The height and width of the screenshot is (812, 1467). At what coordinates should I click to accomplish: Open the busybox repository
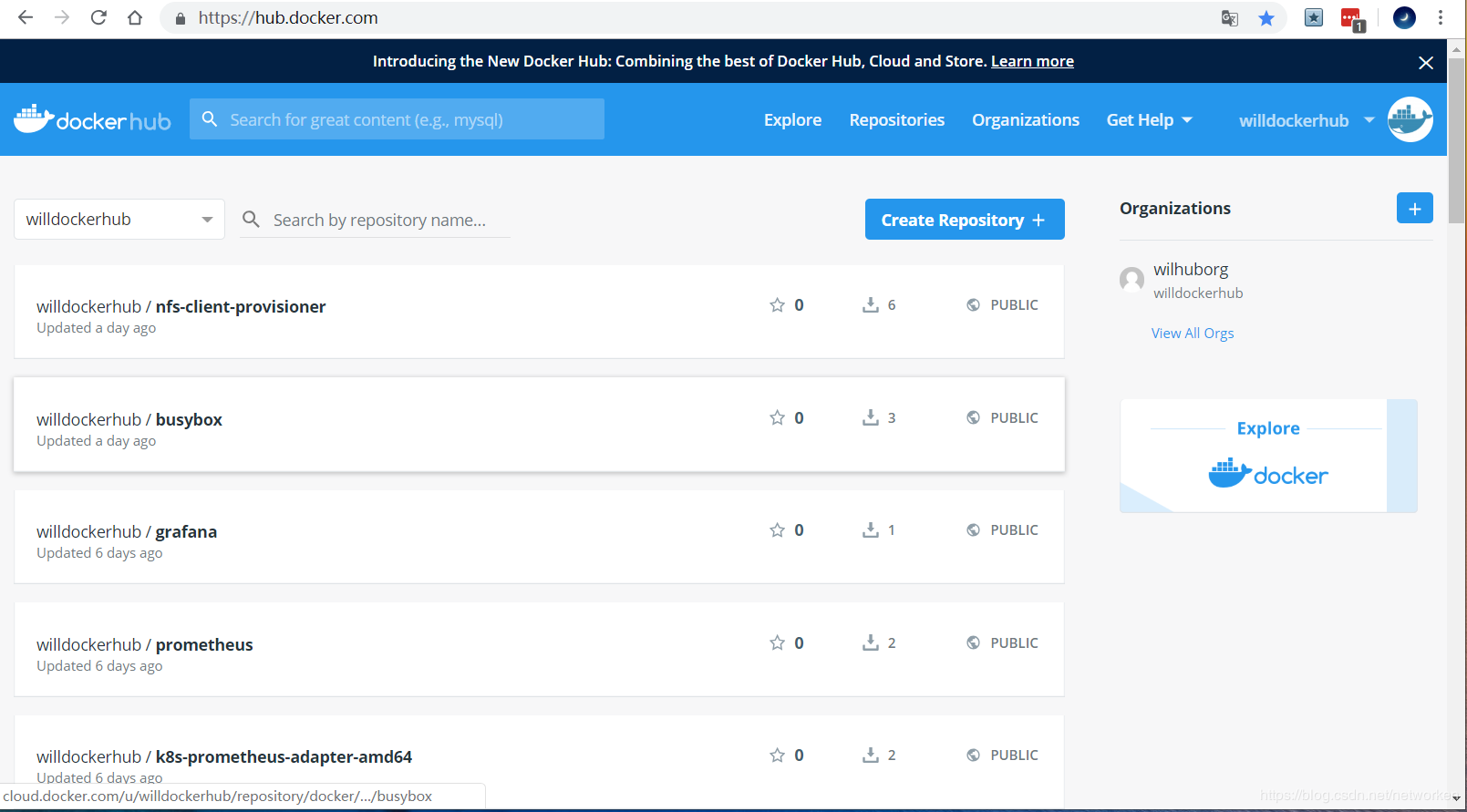pyautogui.click(x=189, y=420)
